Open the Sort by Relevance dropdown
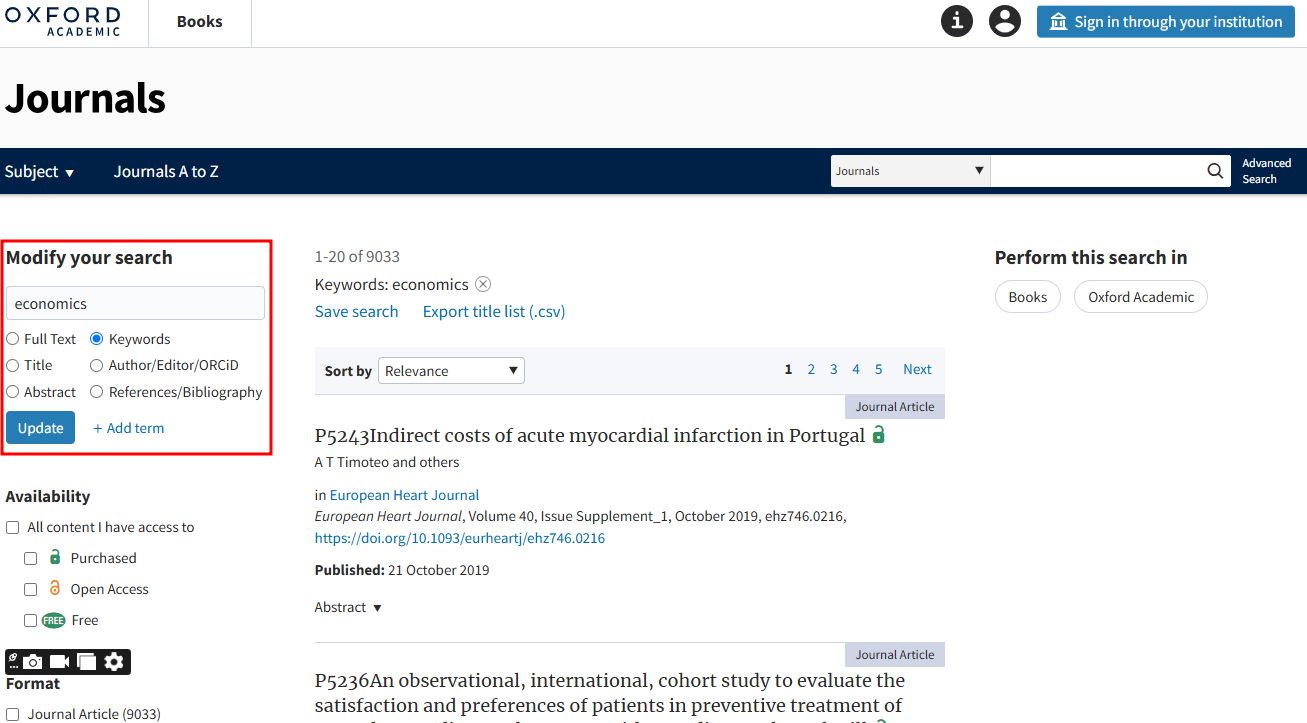The height and width of the screenshot is (723, 1307). (451, 371)
